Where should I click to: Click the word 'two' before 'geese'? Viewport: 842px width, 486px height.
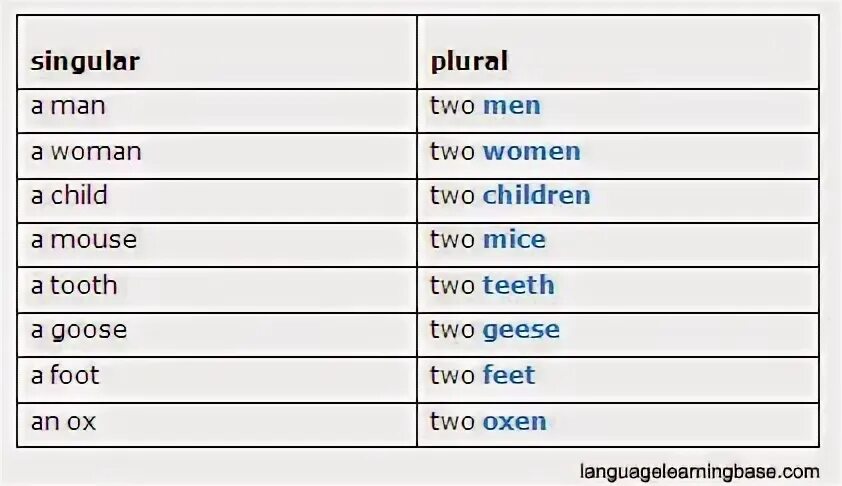452,330
